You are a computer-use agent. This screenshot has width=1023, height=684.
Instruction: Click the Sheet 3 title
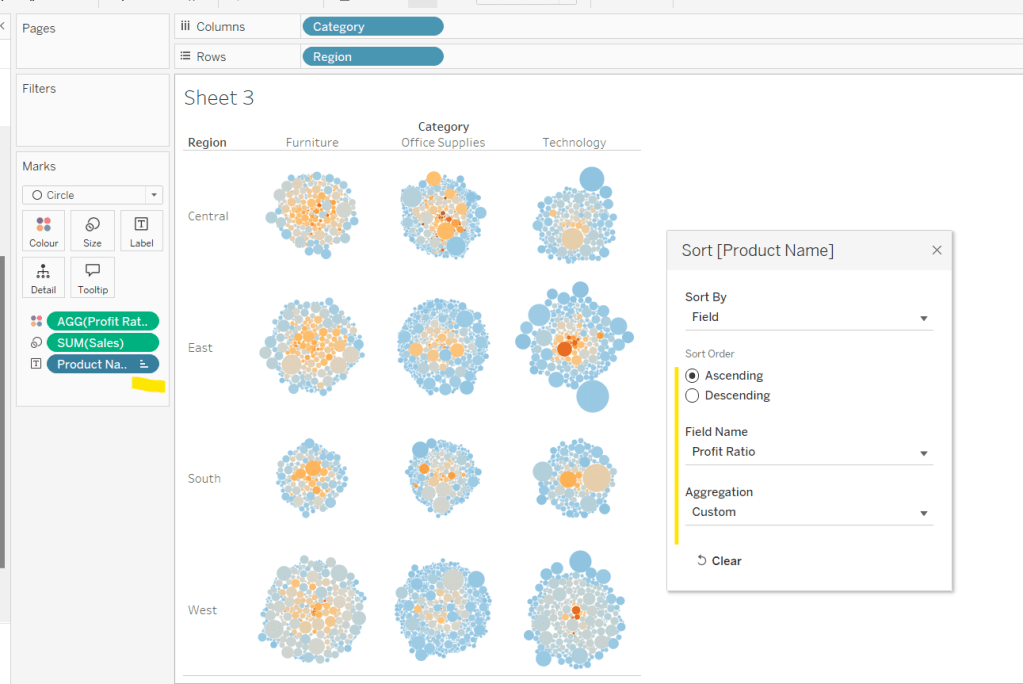(219, 98)
